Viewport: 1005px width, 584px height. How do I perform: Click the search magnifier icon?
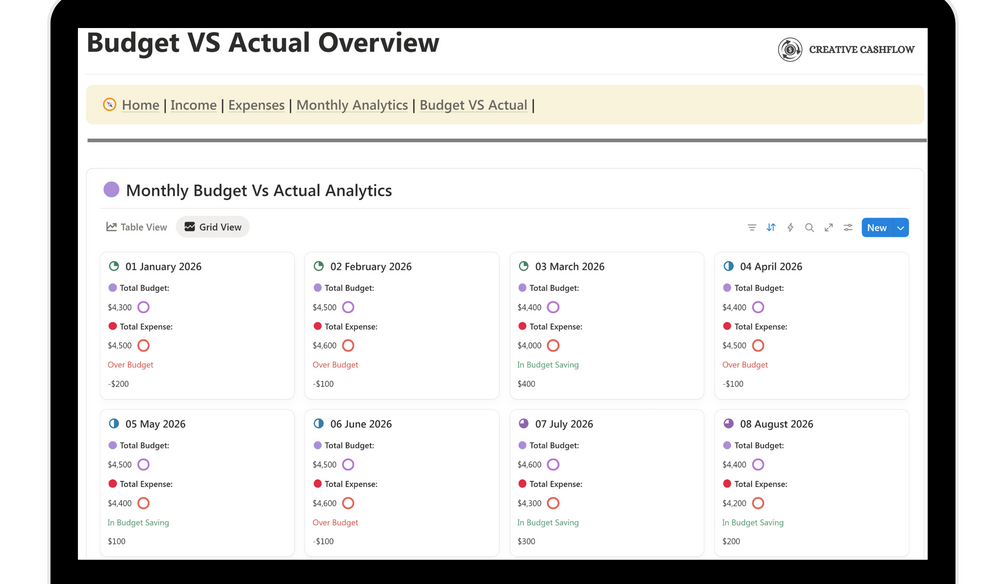coord(809,228)
